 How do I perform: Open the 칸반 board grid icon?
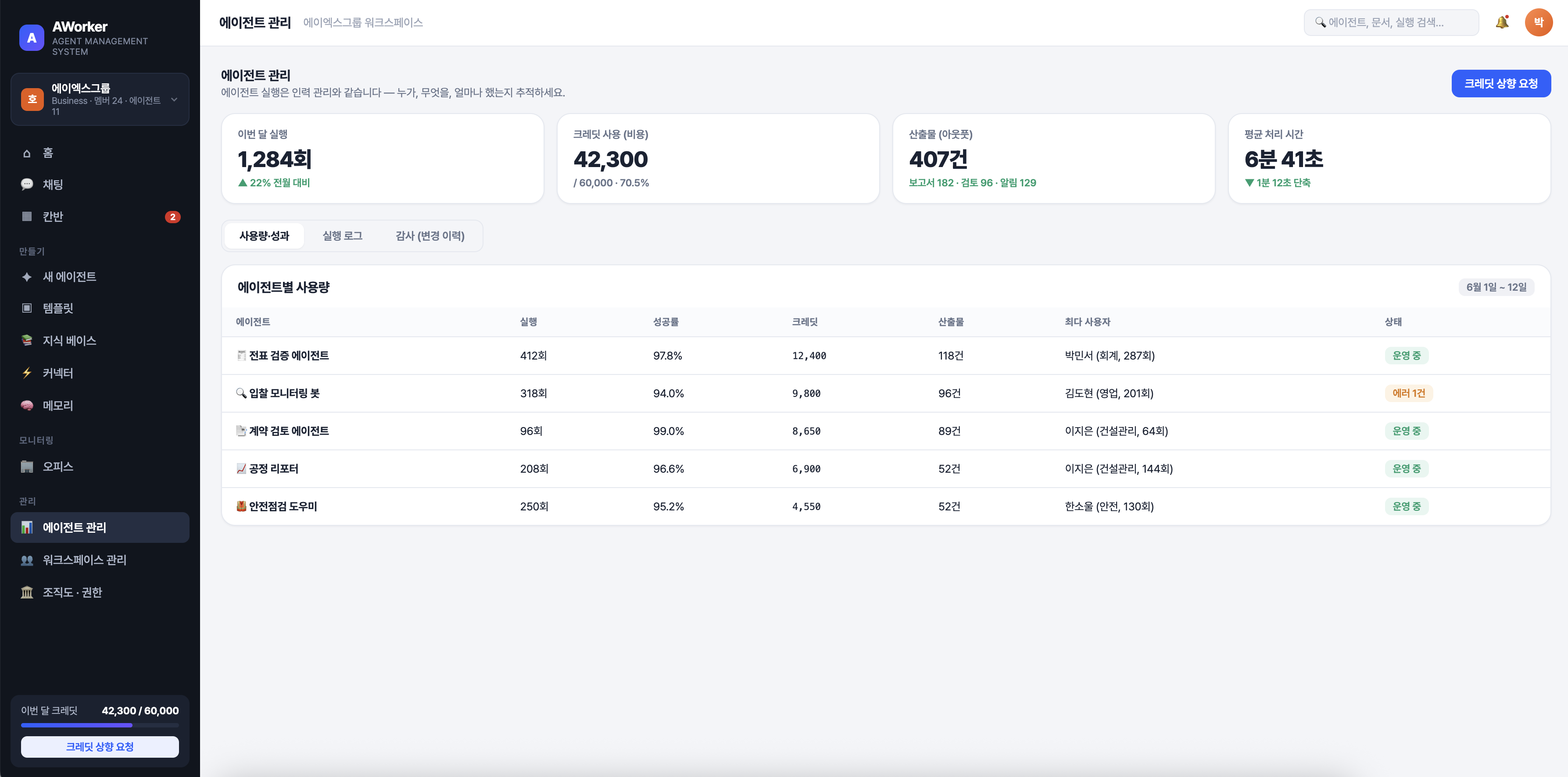point(27,217)
